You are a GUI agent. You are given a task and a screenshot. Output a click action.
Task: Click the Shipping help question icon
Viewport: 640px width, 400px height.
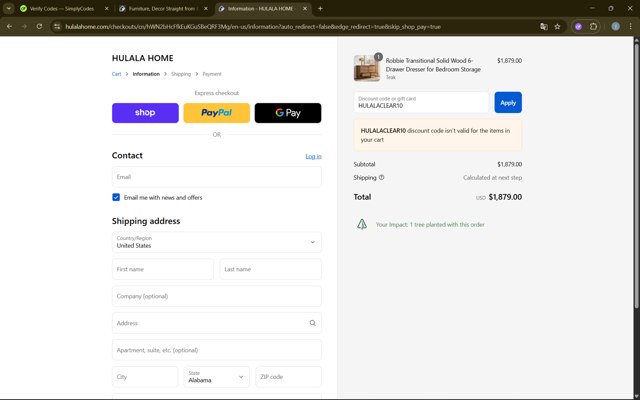coord(382,178)
